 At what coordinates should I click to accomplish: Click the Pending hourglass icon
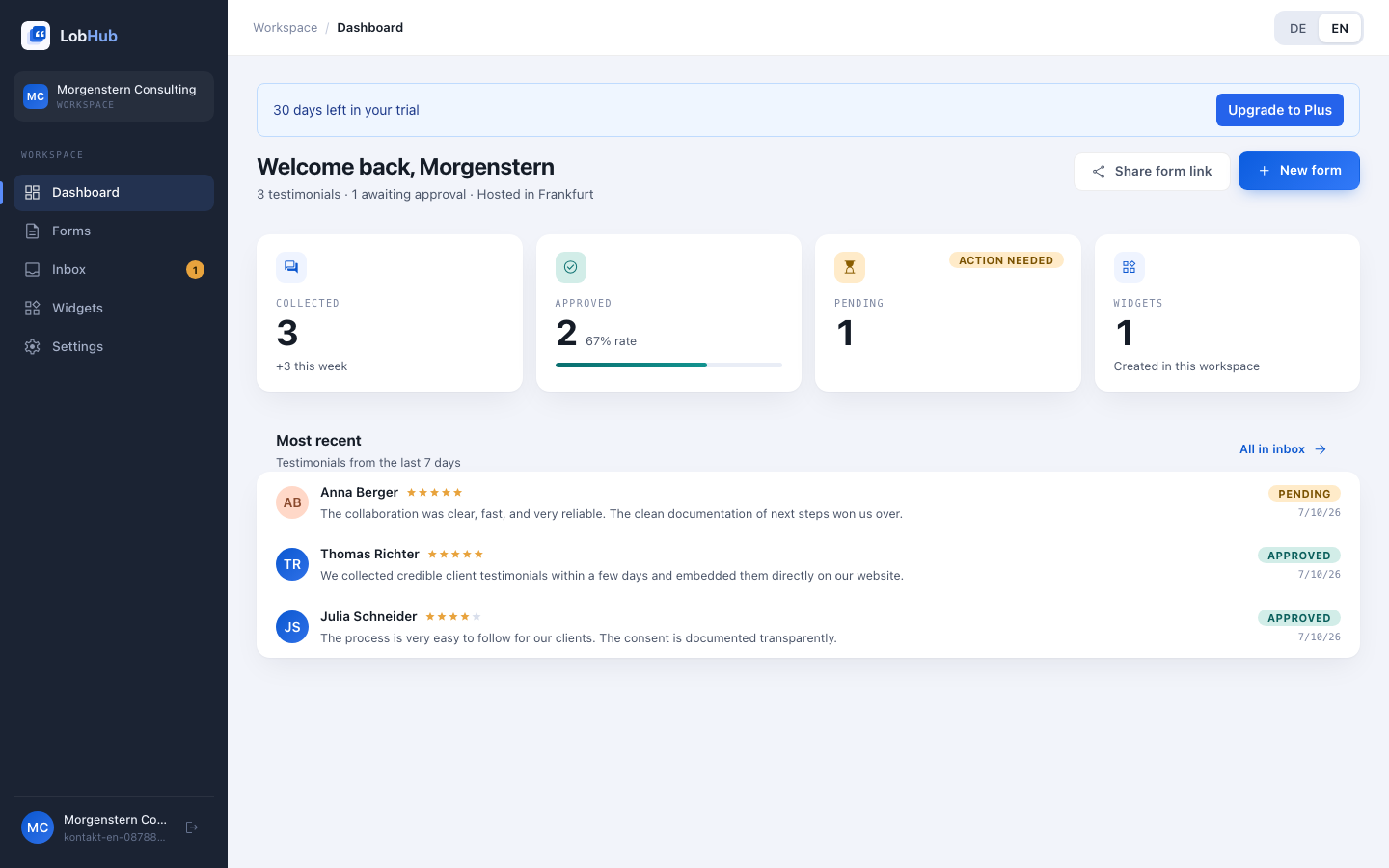click(850, 267)
